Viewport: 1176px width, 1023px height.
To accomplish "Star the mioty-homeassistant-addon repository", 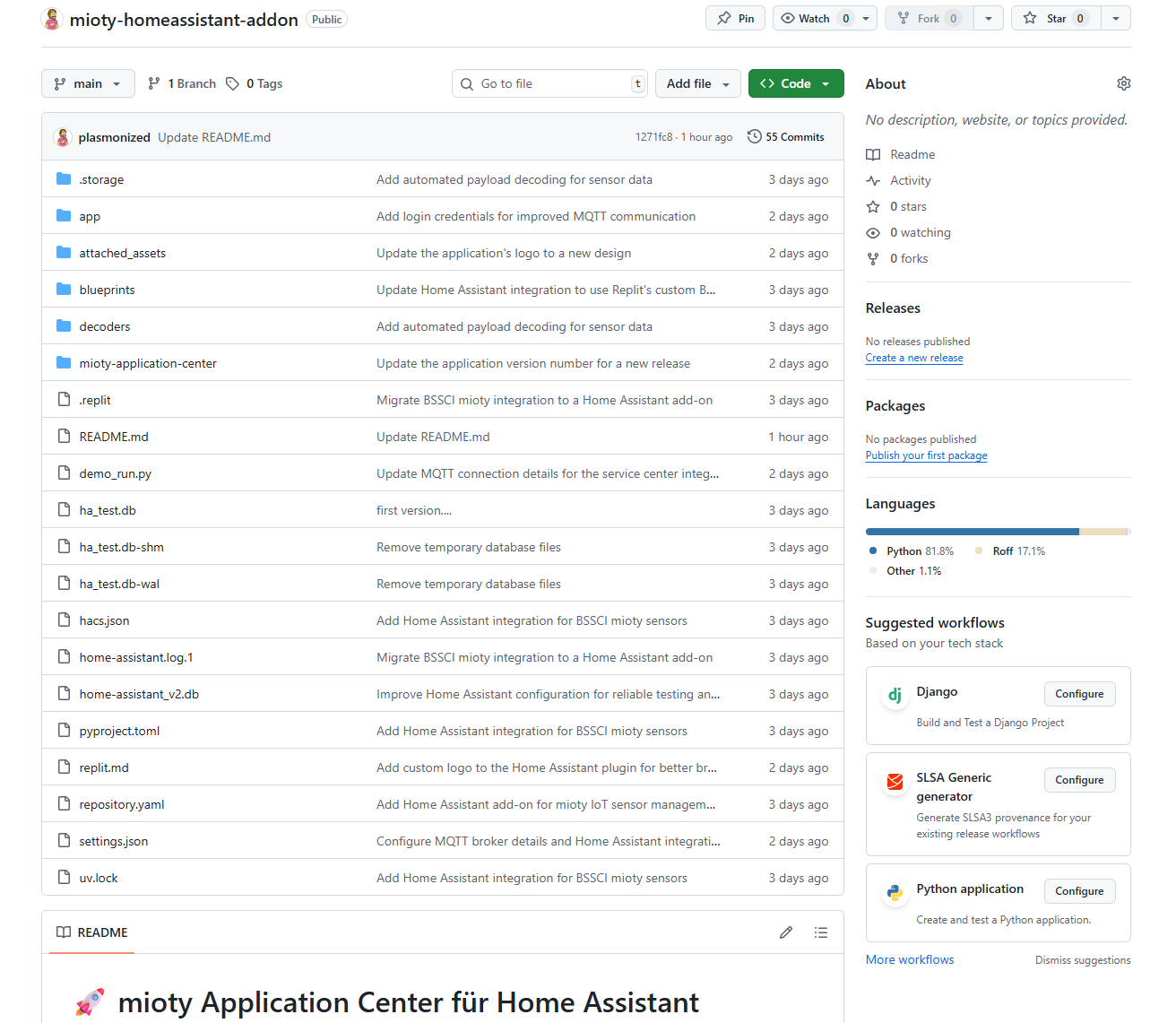I will 1056,18.
